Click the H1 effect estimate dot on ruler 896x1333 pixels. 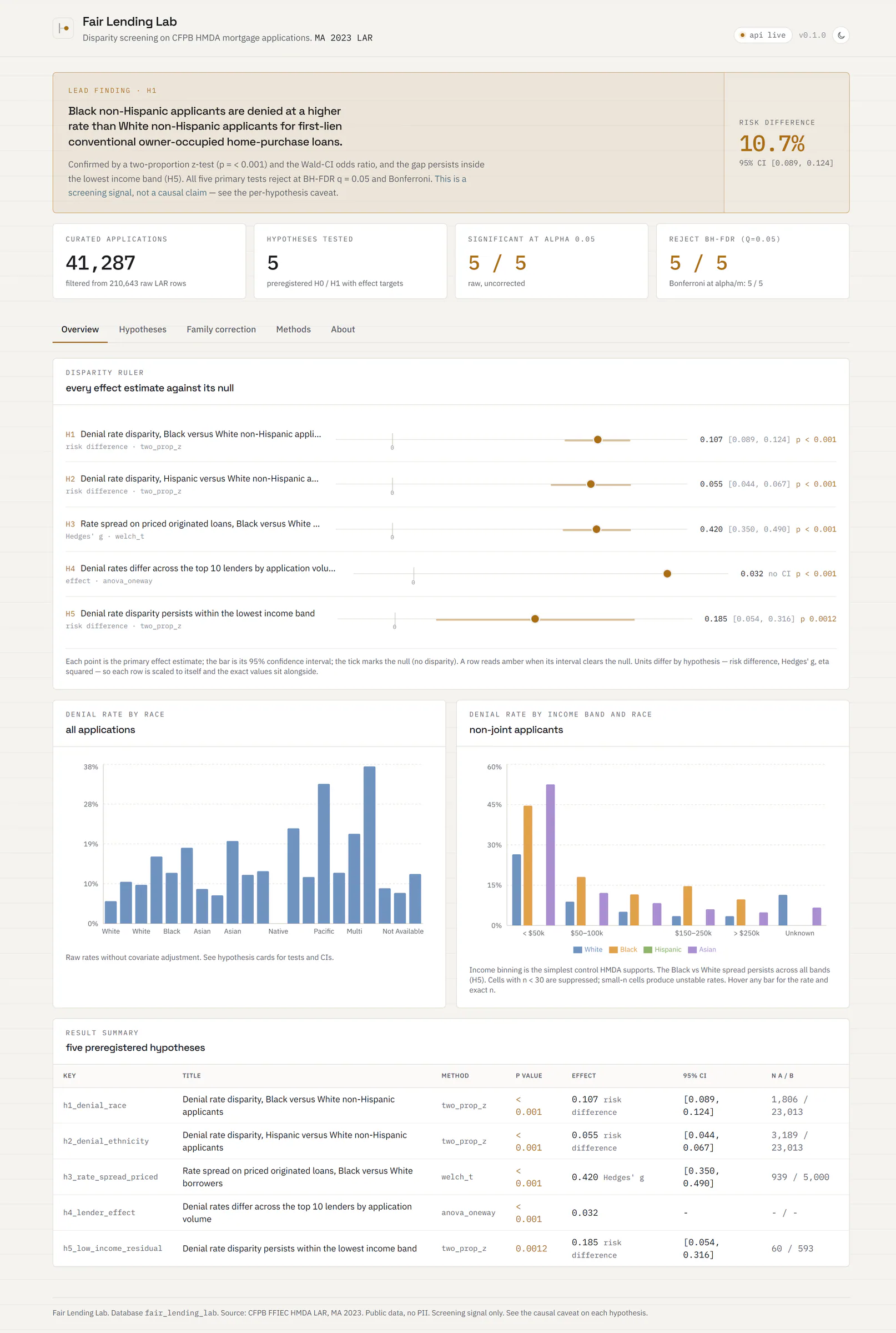(x=597, y=439)
